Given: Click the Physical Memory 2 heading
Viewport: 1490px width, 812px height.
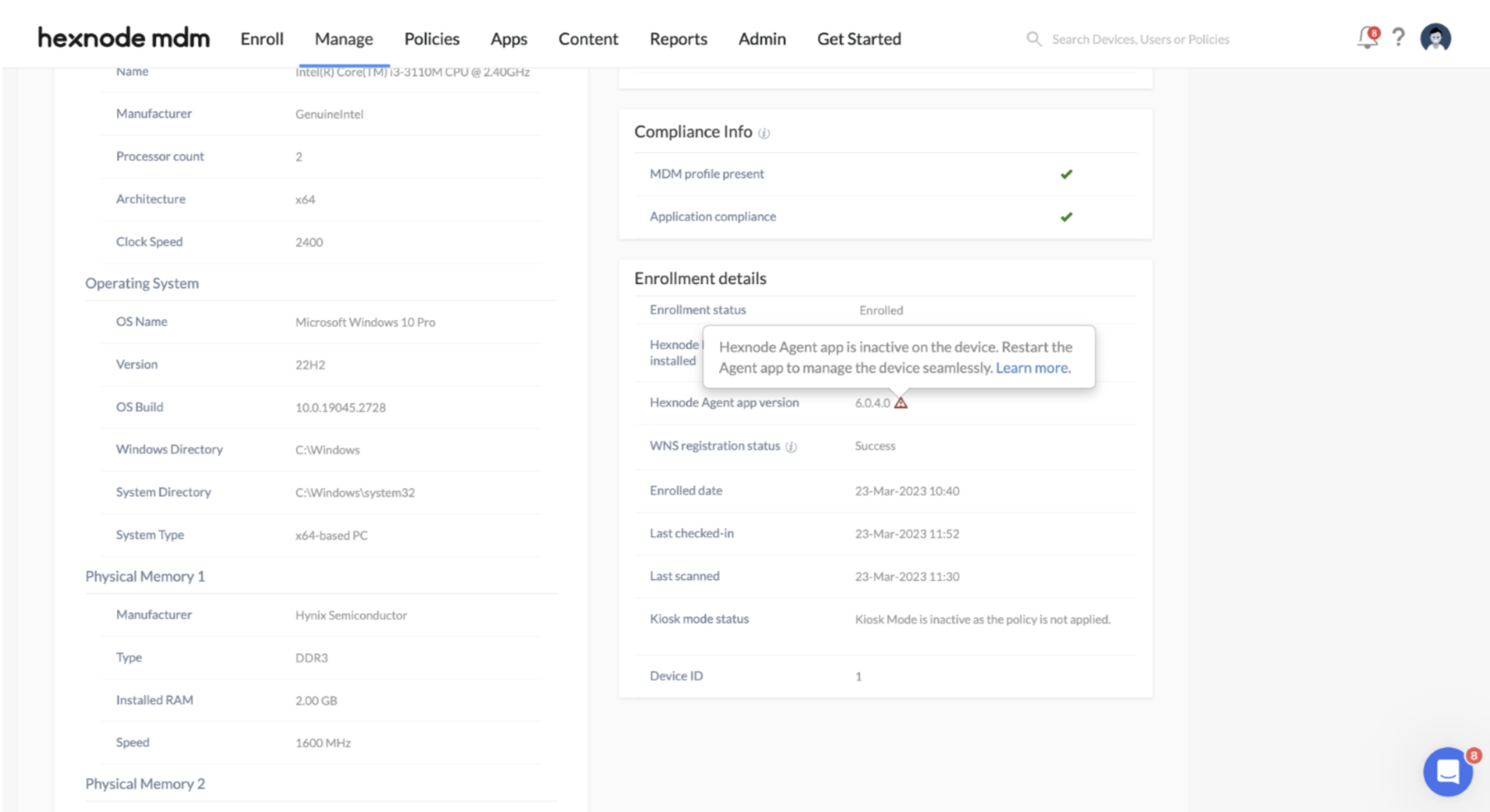Looking at the screenshot, I should [145, 784].
